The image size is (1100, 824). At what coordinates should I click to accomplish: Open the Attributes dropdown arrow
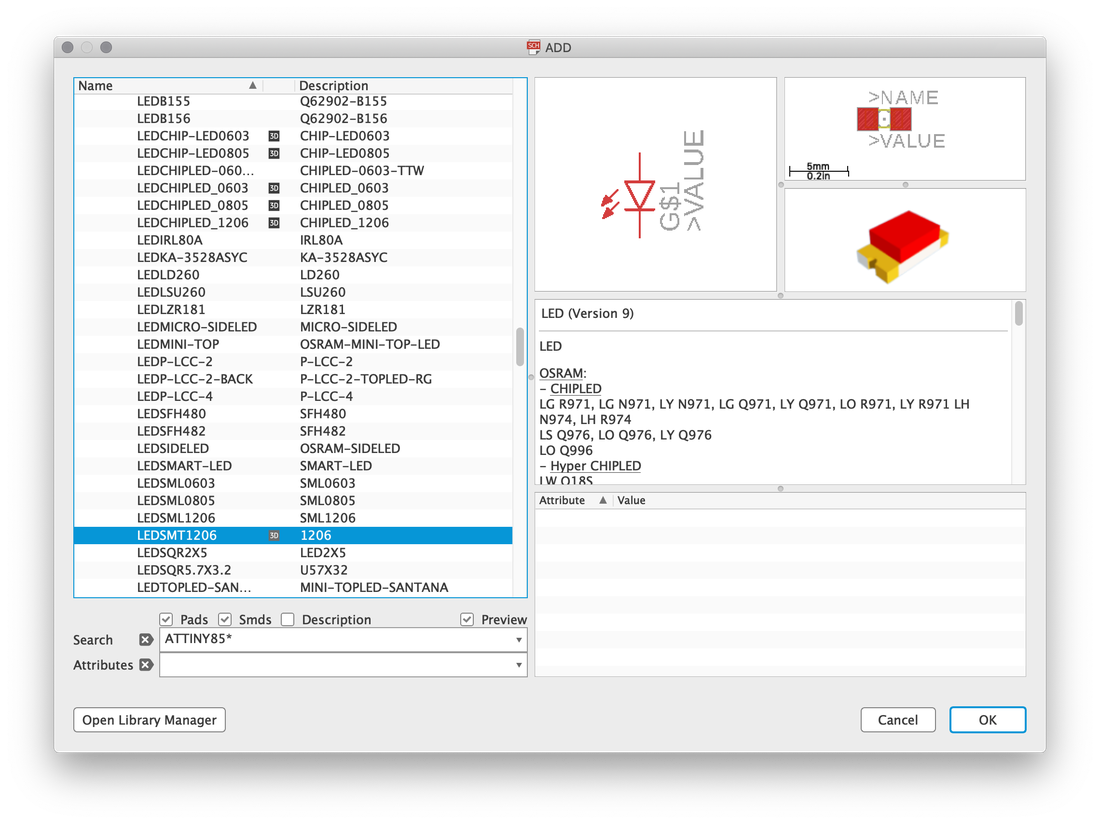(x=518, y=665)
